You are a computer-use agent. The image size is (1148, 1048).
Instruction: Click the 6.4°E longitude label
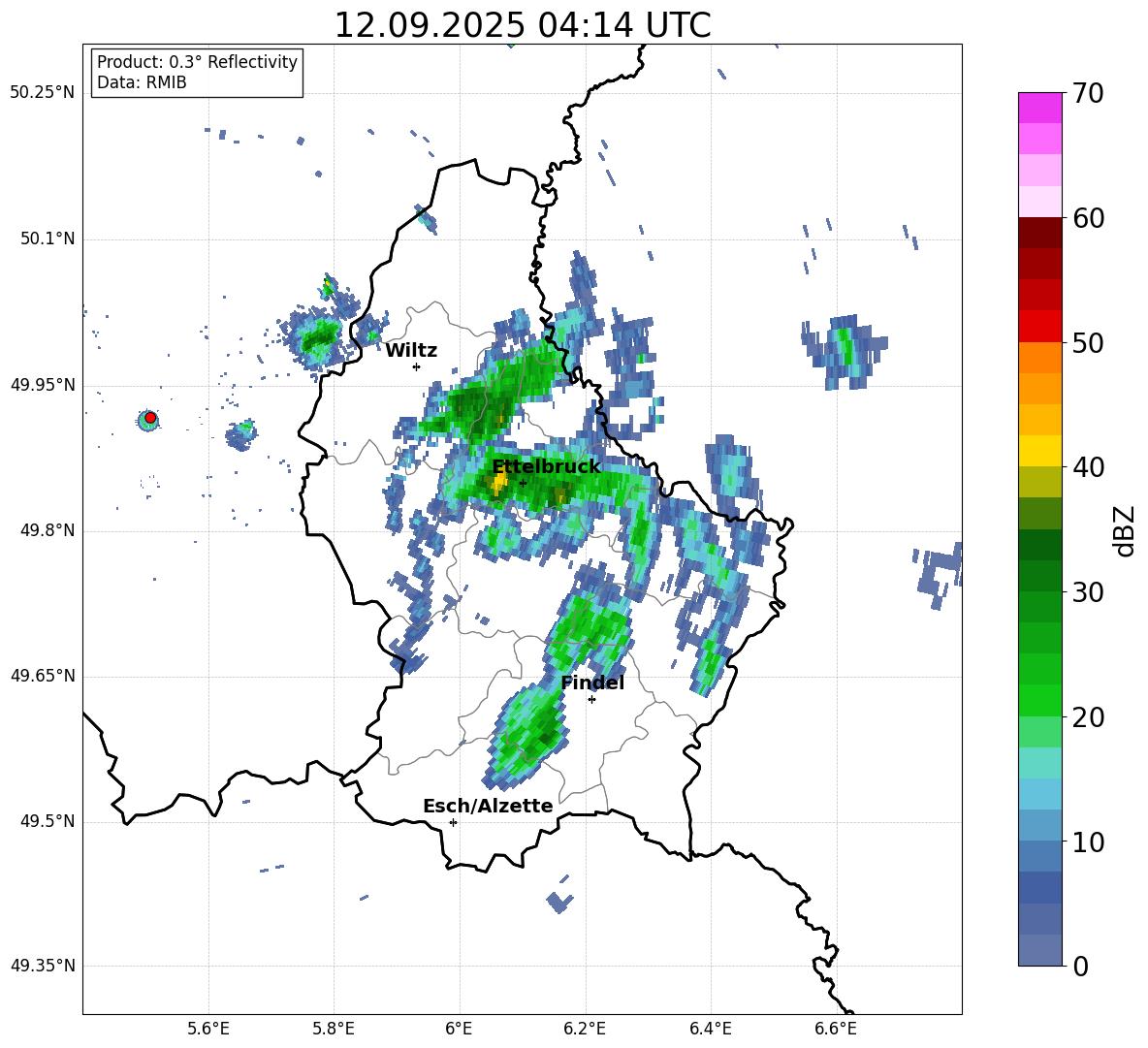coord(710,1029)
